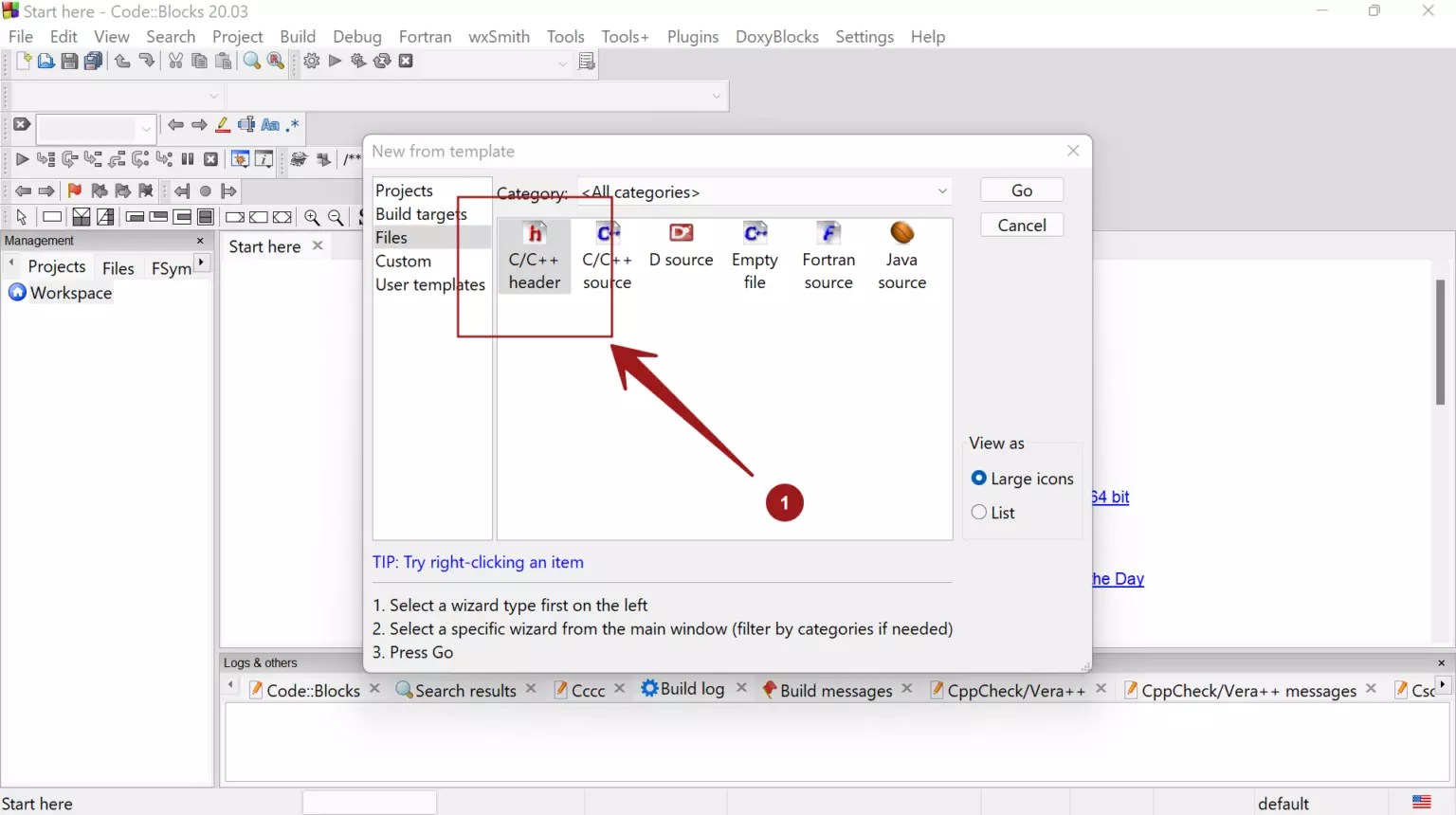
Task: Toggle the Match case Aa icon
Action: click(270, 125)
